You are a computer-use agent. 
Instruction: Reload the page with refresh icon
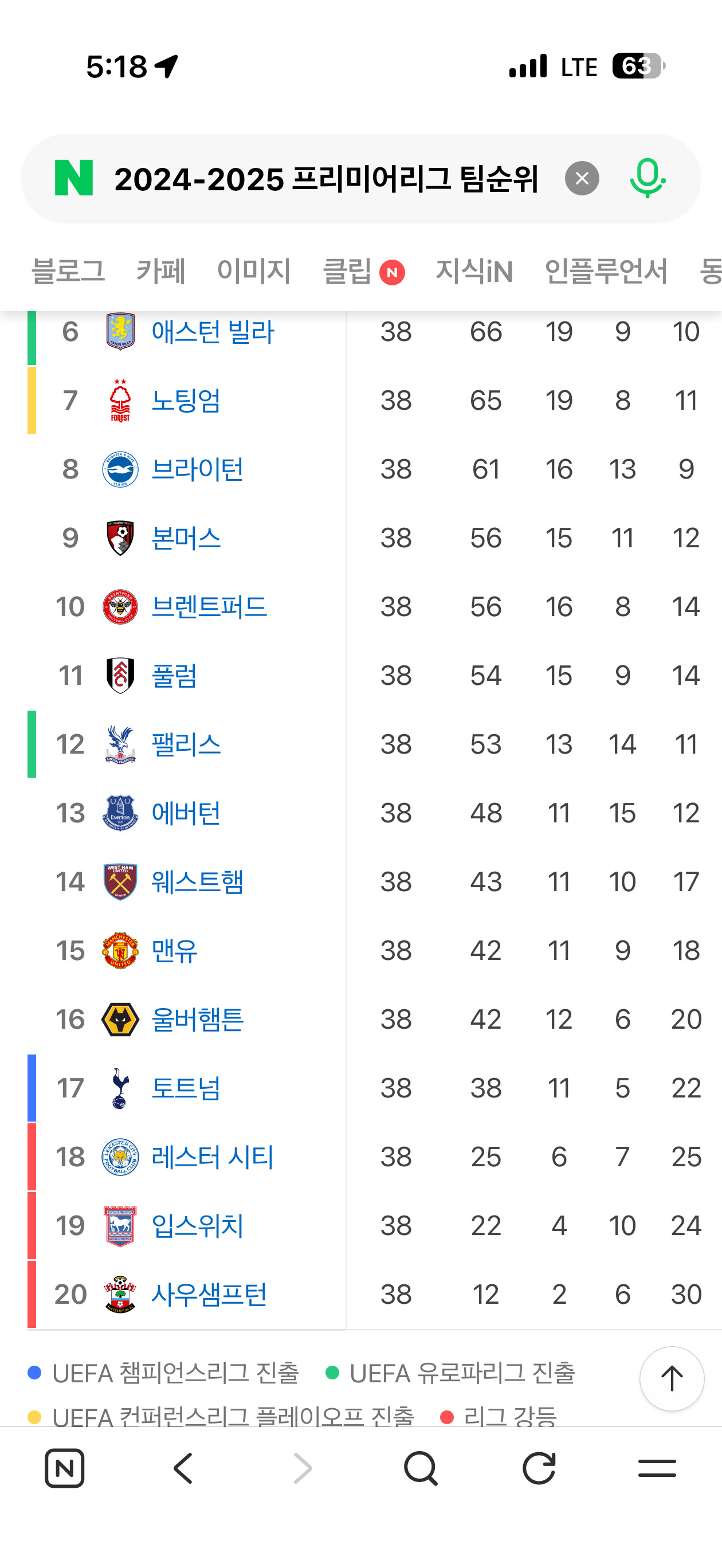[539, 1468]
